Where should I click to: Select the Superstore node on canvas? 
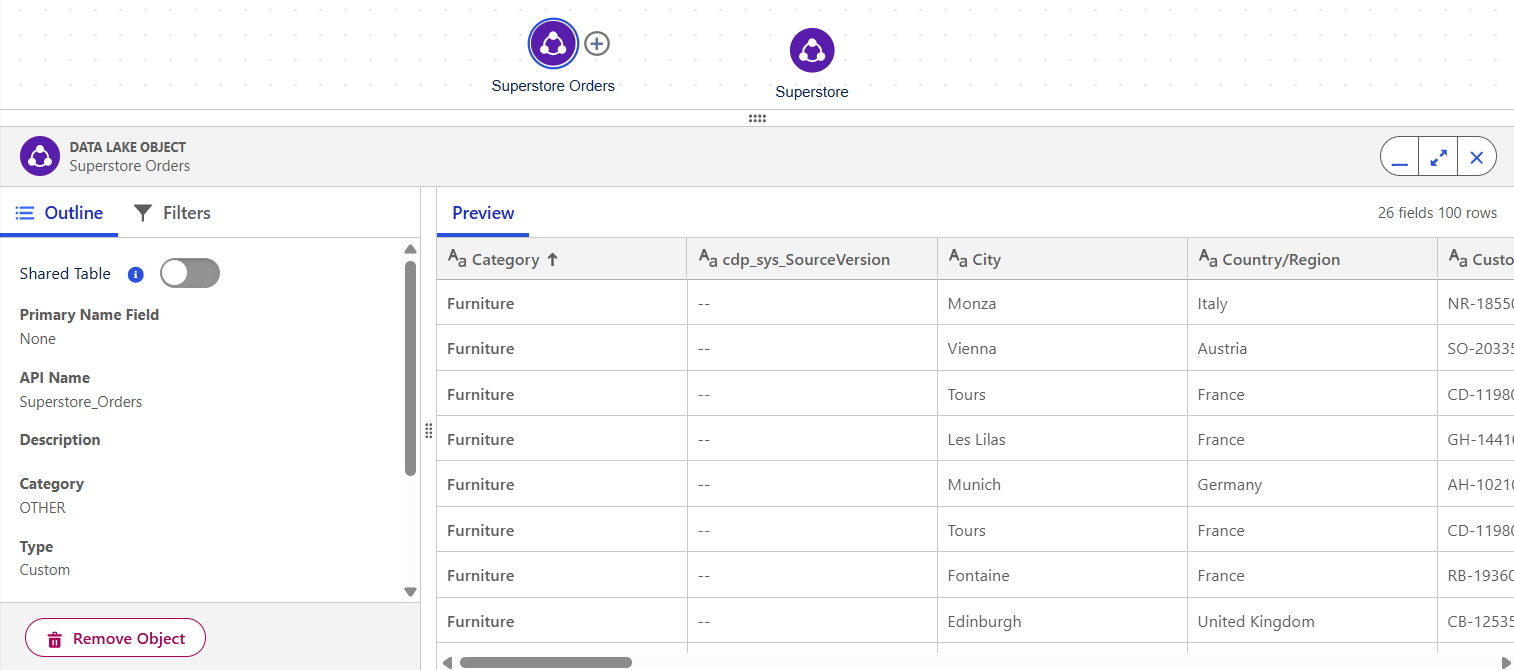tap(812, 50)
